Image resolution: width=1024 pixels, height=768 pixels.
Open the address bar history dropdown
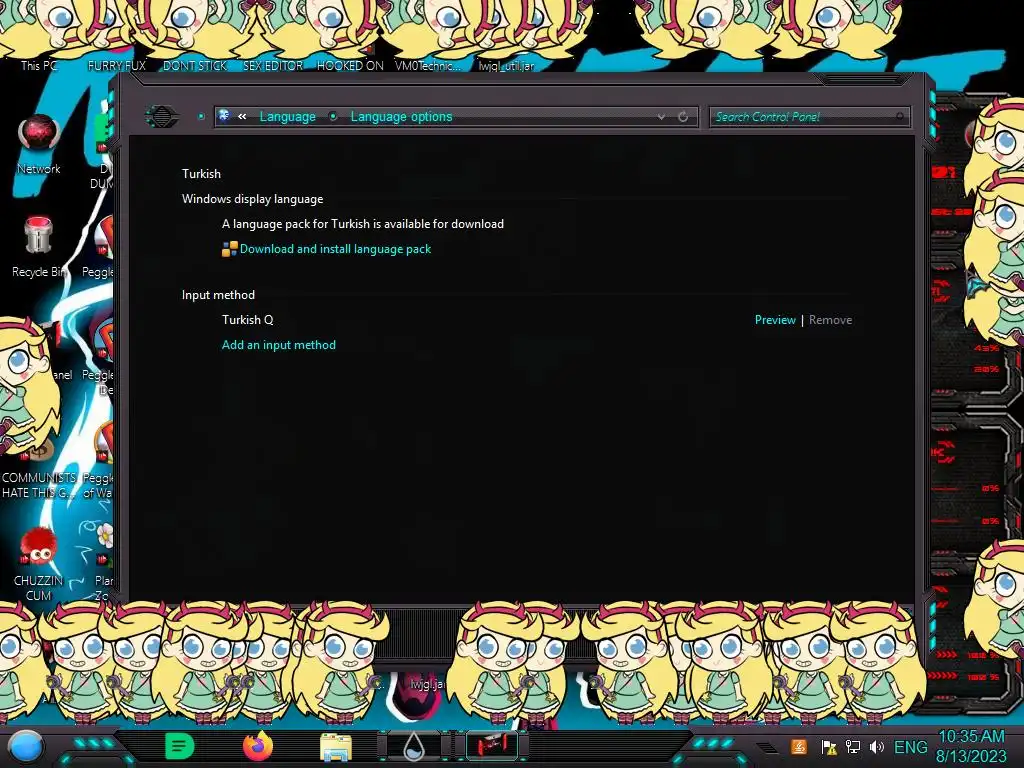click(661, 116)
